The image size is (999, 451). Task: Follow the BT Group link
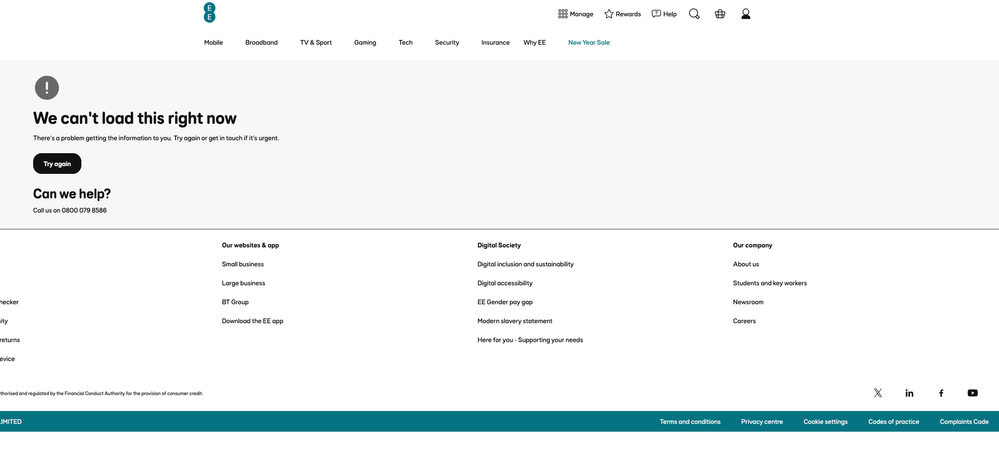[x=235, y=302]
